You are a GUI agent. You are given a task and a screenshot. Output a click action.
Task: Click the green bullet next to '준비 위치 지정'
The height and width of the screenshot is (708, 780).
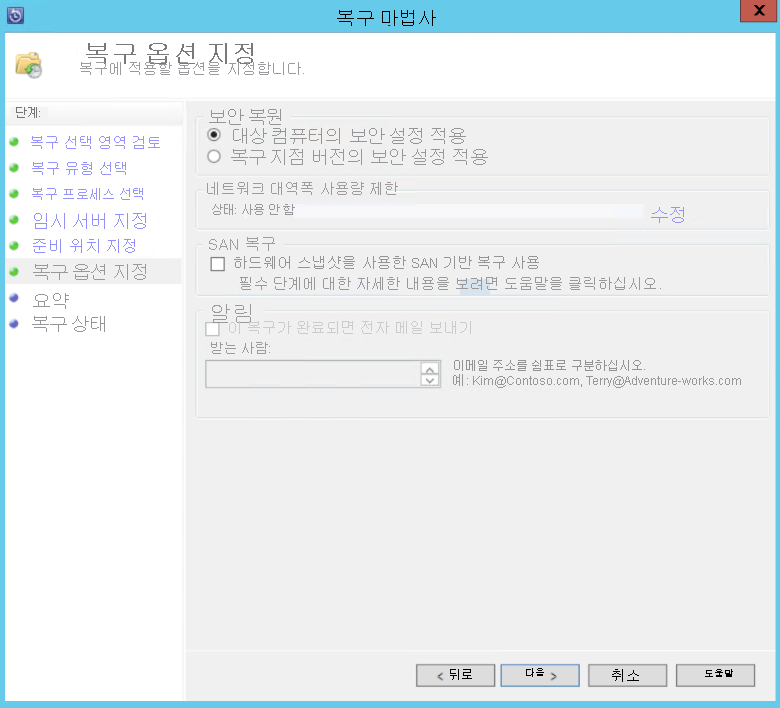(x=14, y=245)
